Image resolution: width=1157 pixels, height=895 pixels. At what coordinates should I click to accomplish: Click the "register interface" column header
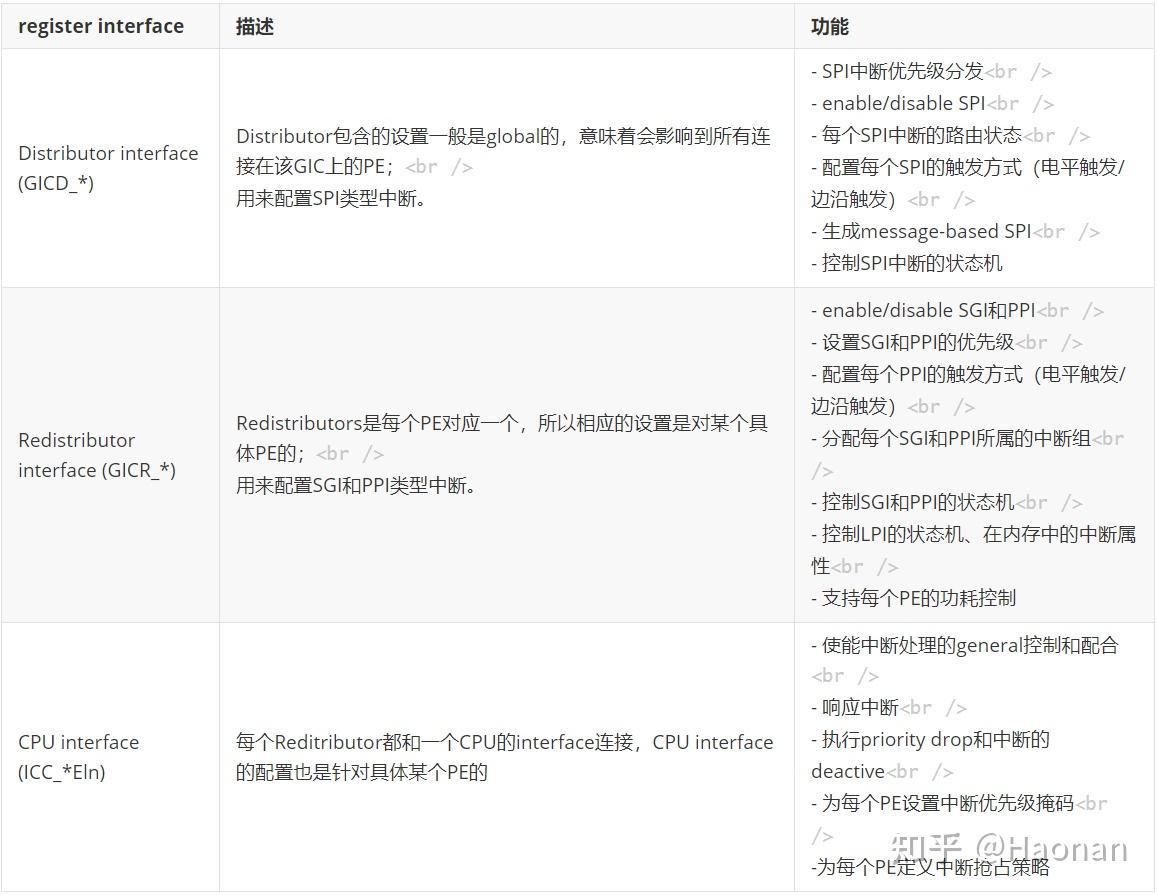pos(100,26)
